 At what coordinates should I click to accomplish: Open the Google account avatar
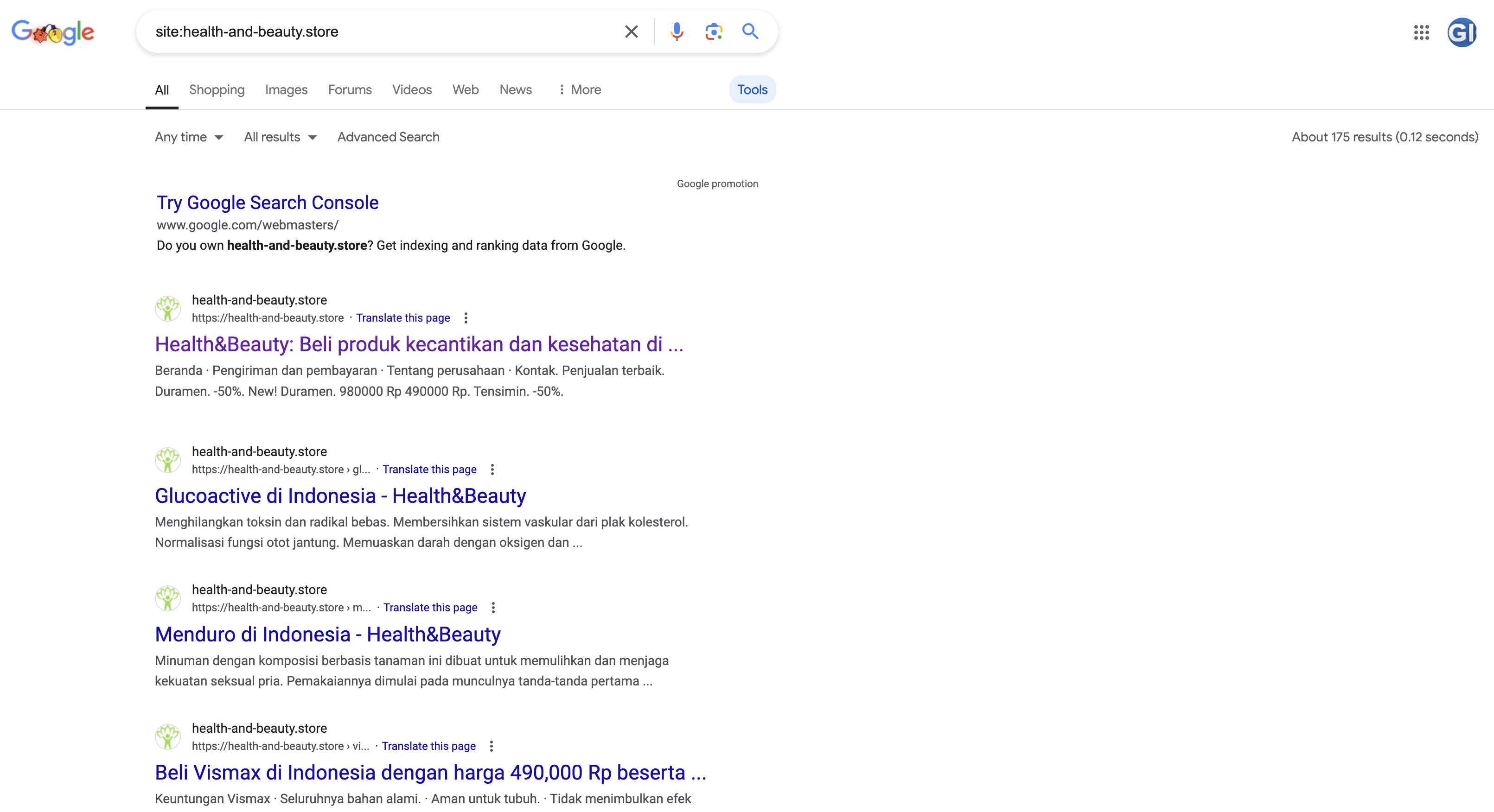click(1462, 32)
